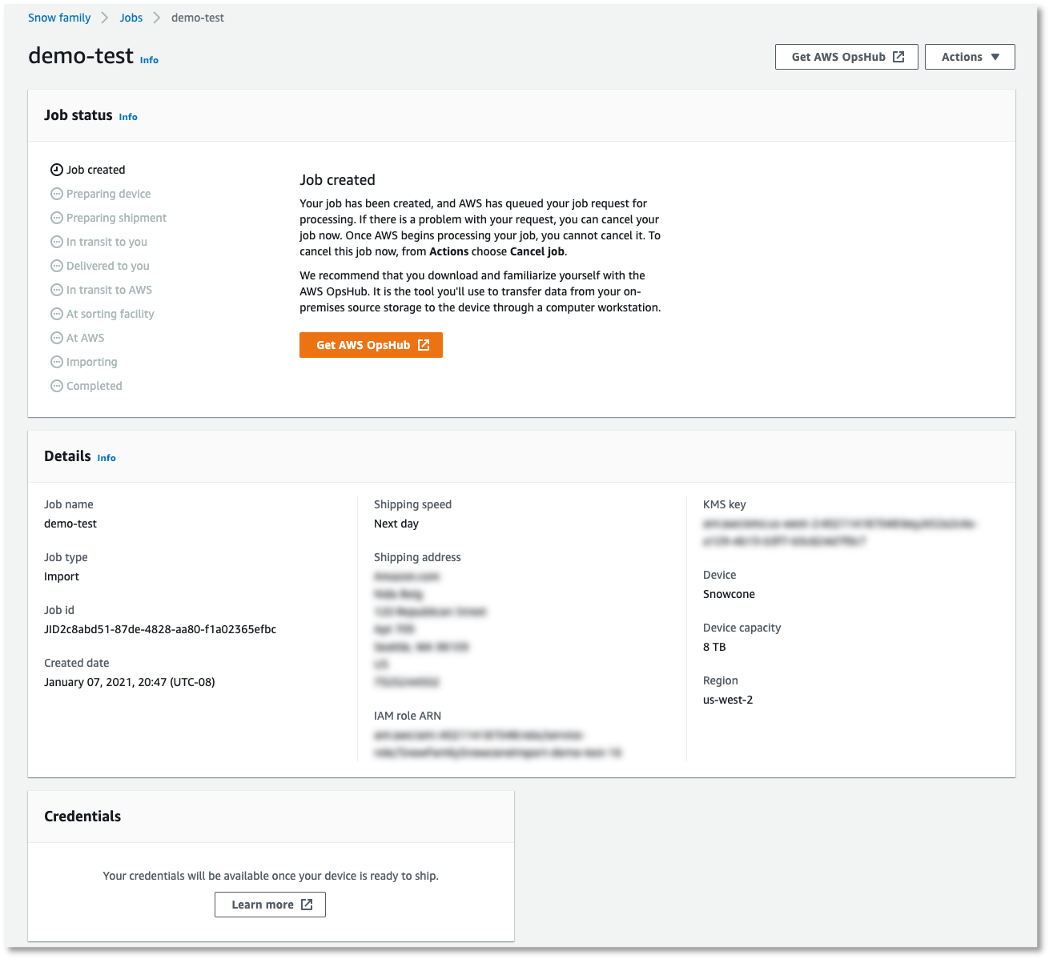Viewport: 1052px width, 960px height.
Task: Select the At sorting facility step icon
Action: click(56, 313)
